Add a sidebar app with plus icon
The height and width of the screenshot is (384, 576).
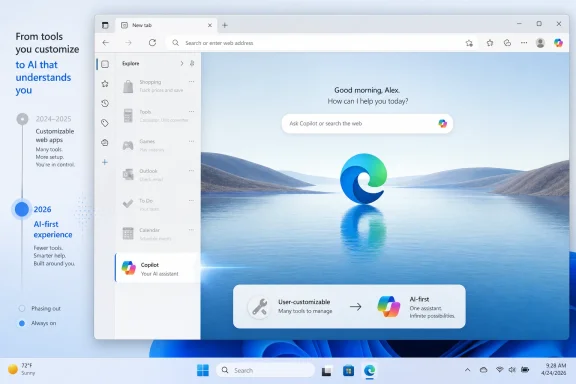105,162
